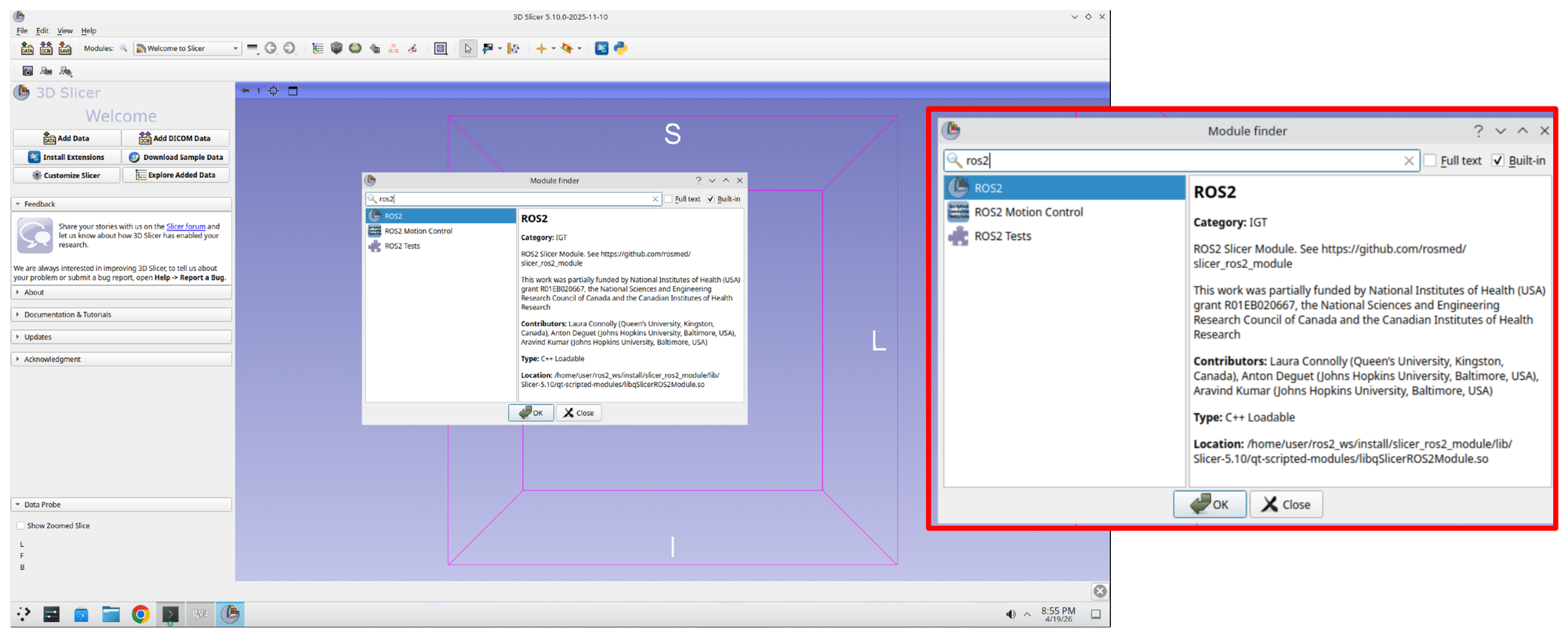Toggle Built-in in the small Module finder dialog

pos(711,199)
